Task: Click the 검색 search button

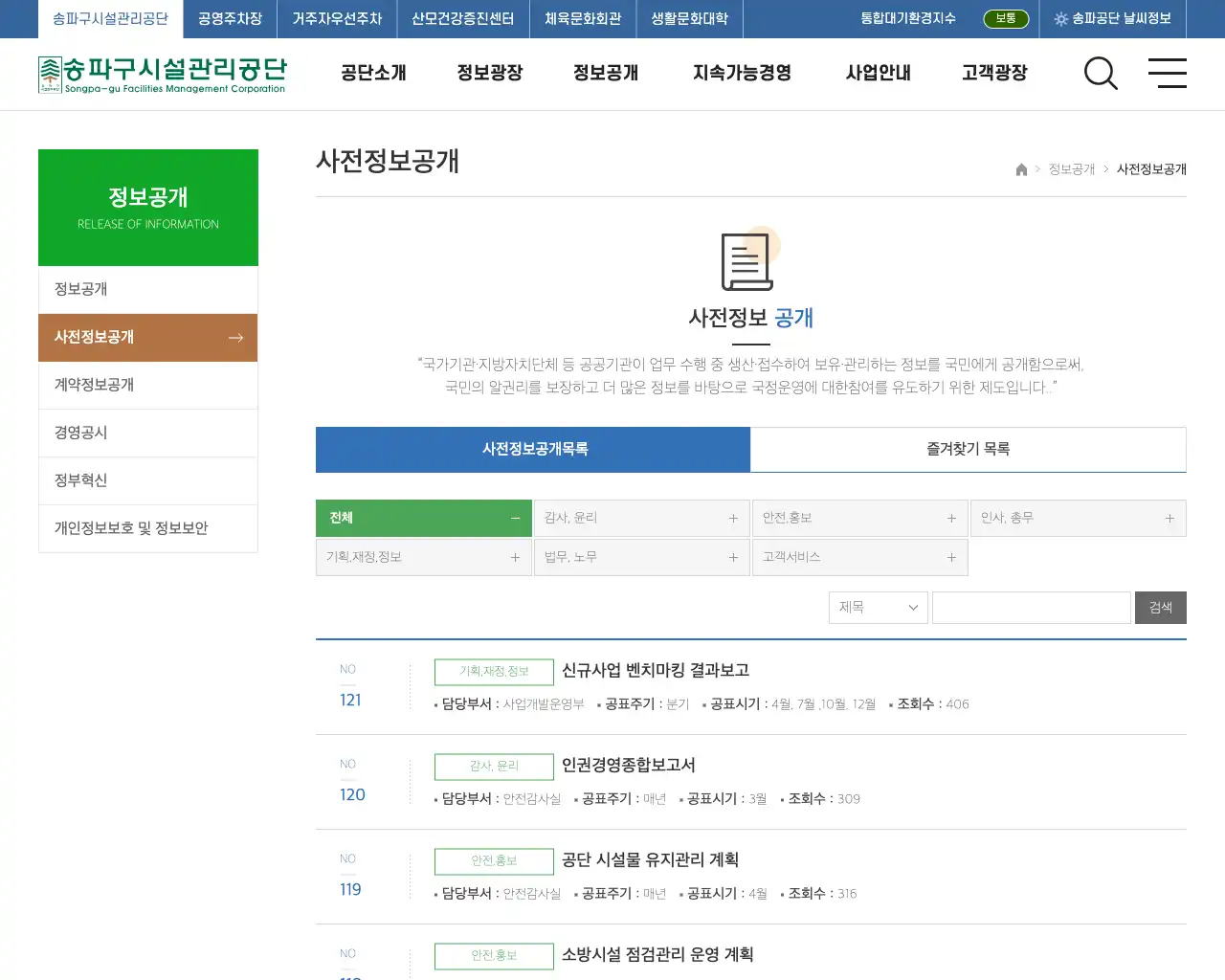Action: click(x=1160, y=607)
